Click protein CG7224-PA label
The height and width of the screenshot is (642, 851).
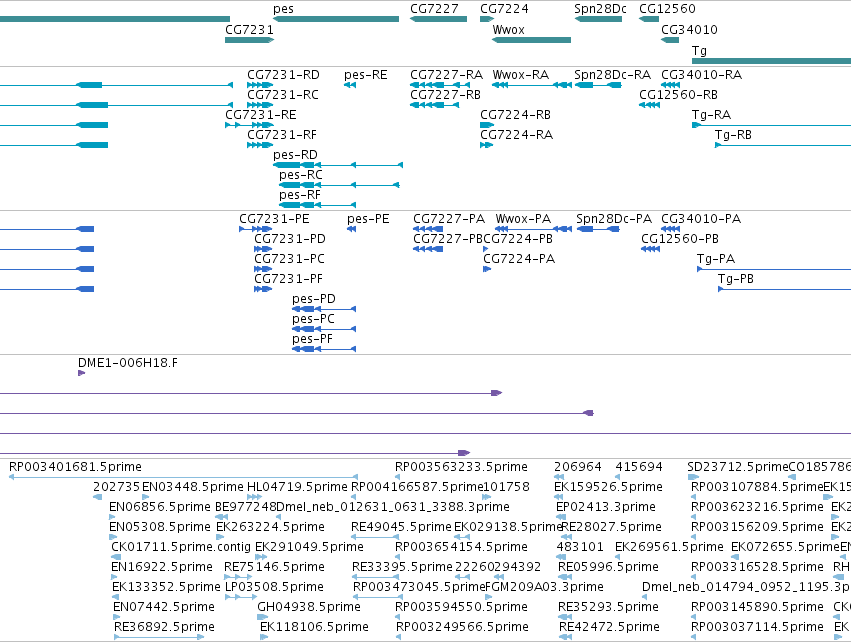(x=519, y=259)
